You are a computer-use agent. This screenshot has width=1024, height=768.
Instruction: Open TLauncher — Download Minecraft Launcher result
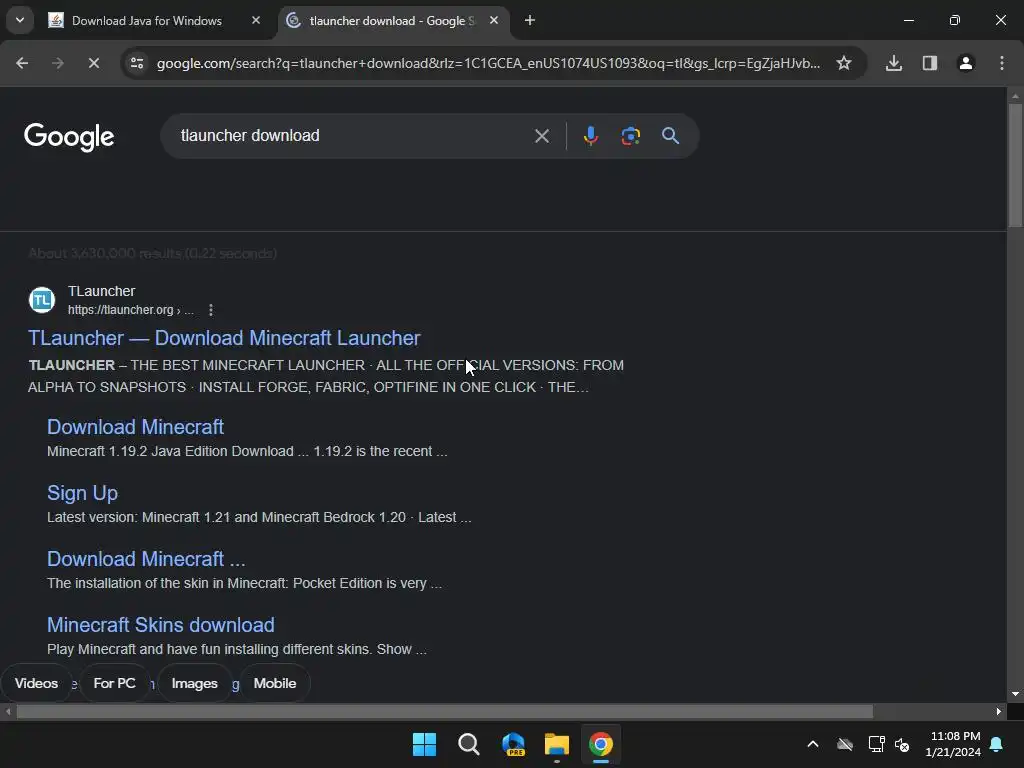coord(224,338)
